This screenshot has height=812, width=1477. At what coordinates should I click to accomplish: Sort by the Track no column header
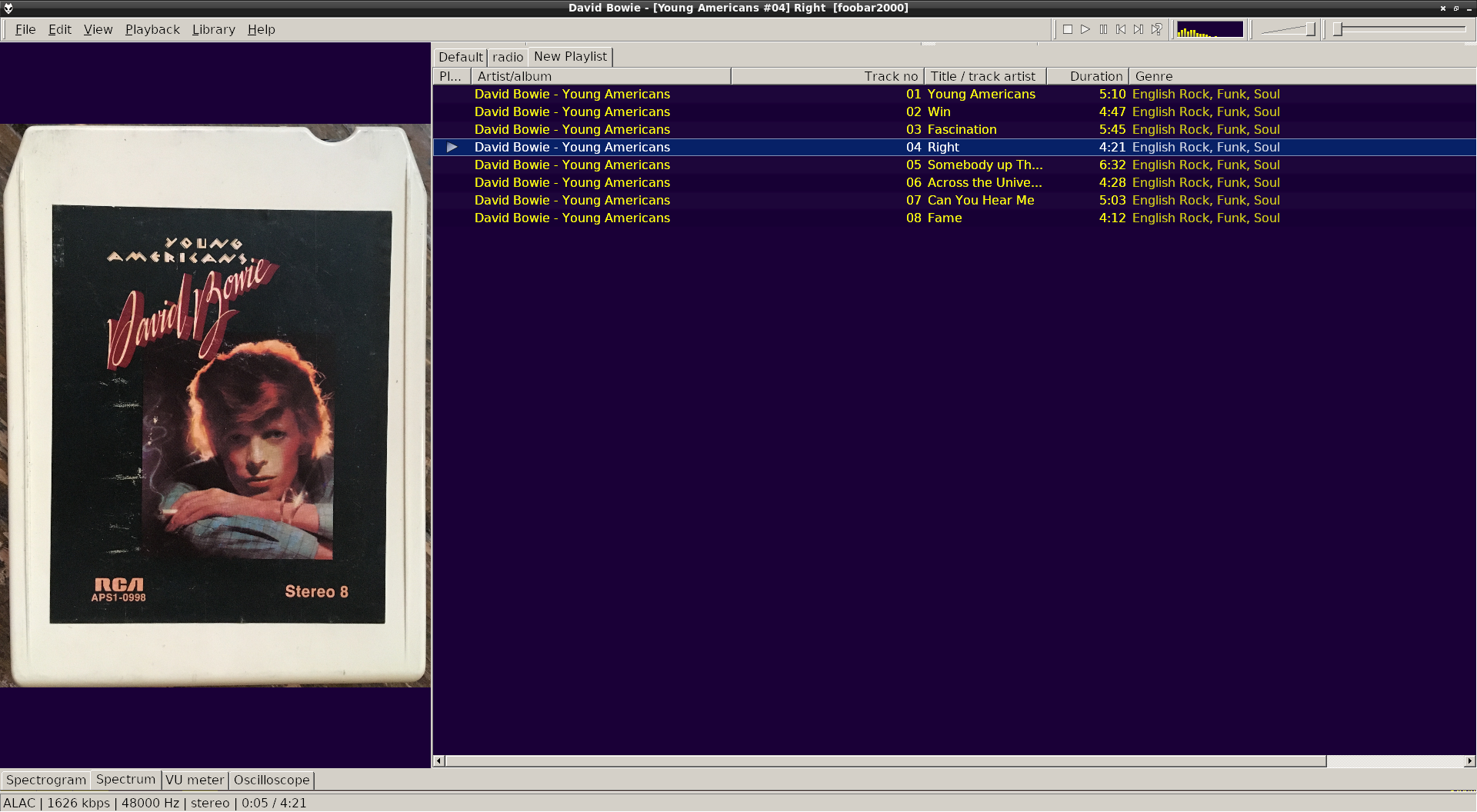[x=828, y=76]
